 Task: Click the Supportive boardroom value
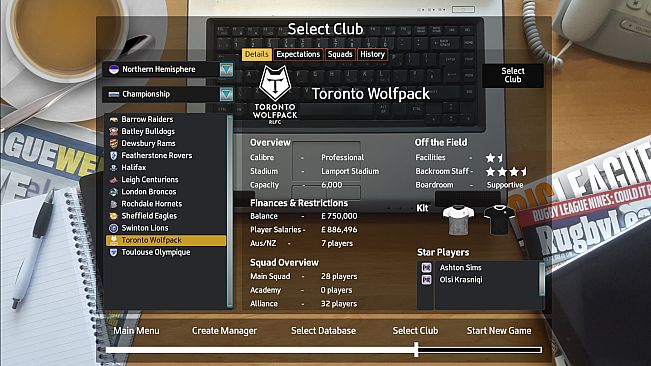505,185
